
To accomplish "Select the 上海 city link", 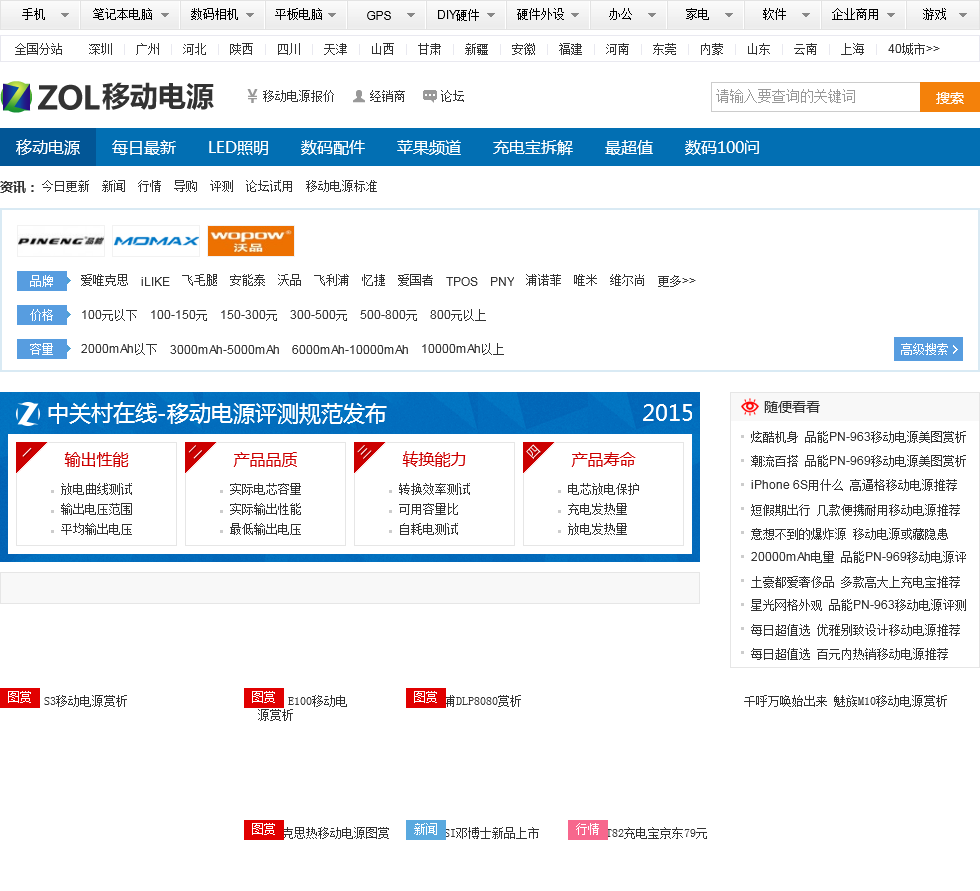I will point(852,49).
